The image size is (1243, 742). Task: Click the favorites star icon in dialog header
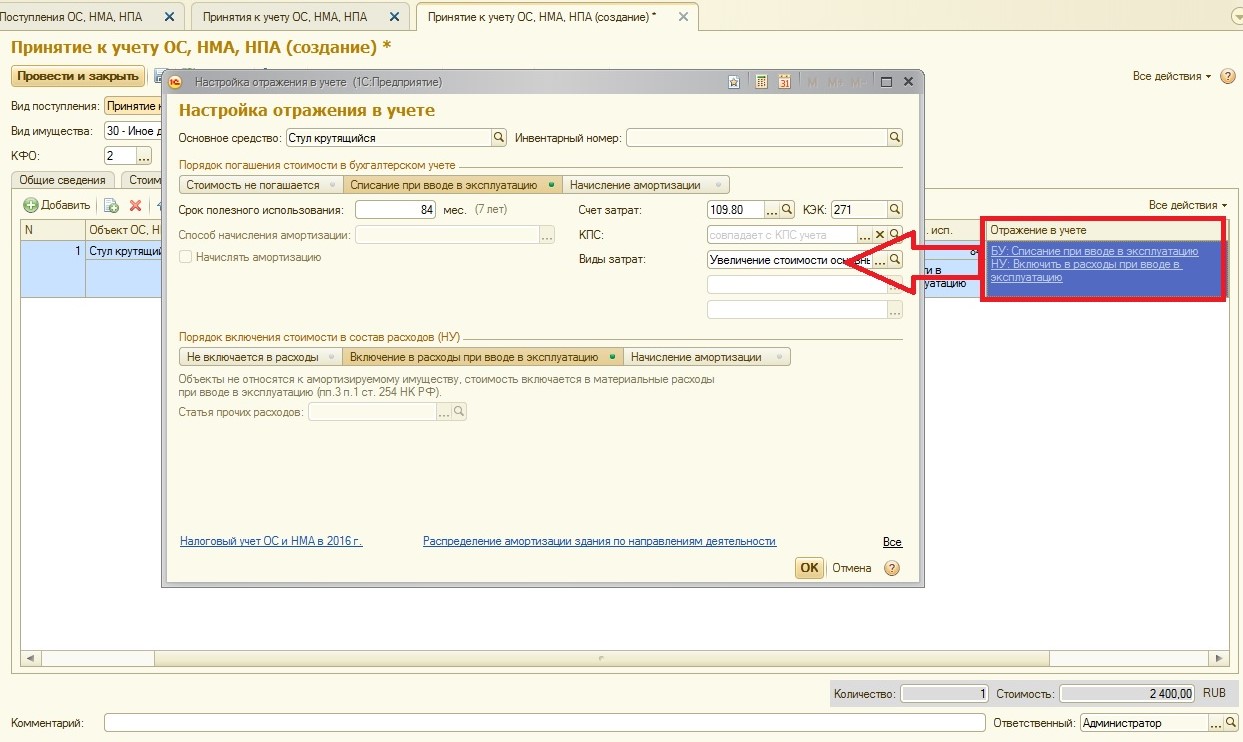click(734, 82)
